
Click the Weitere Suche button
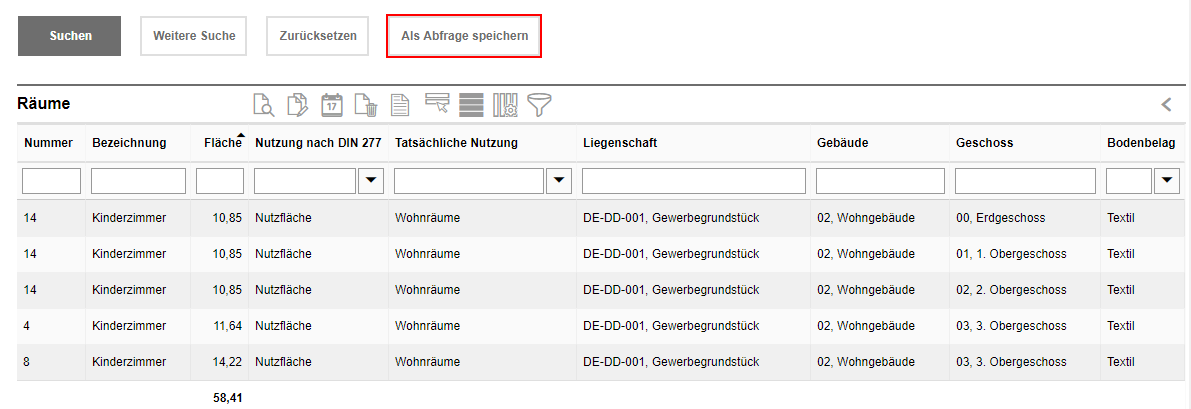point(194,36)
